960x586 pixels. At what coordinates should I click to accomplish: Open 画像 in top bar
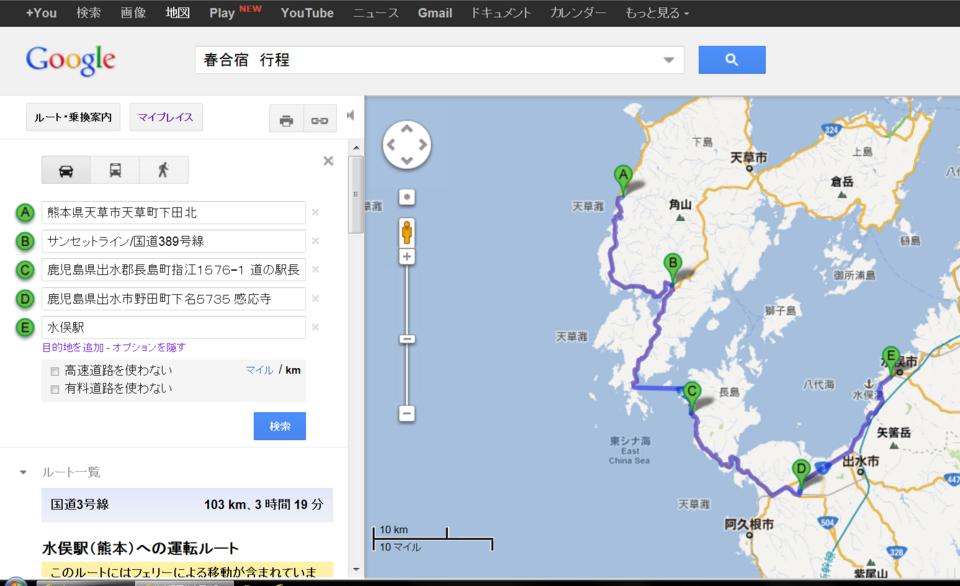[x=133, y=13]
